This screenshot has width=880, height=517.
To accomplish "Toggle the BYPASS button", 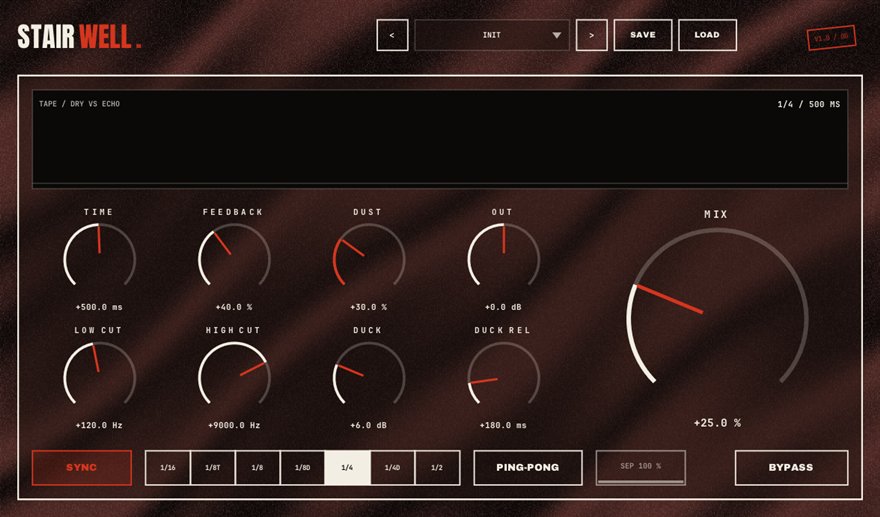I will coord(791,468).
